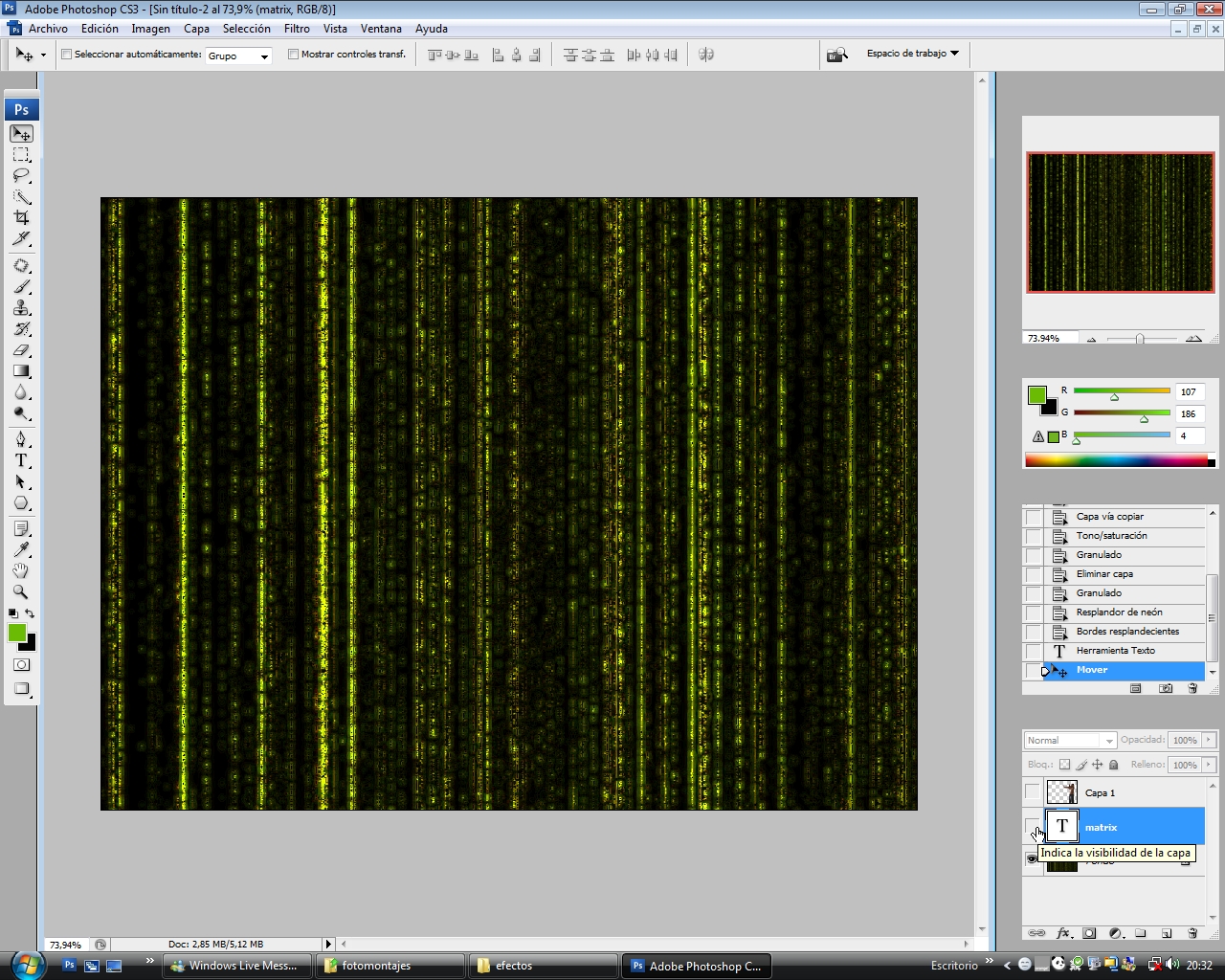
Task: Select the Move tool
Action: pyautogui.click(x=21, y=134)
